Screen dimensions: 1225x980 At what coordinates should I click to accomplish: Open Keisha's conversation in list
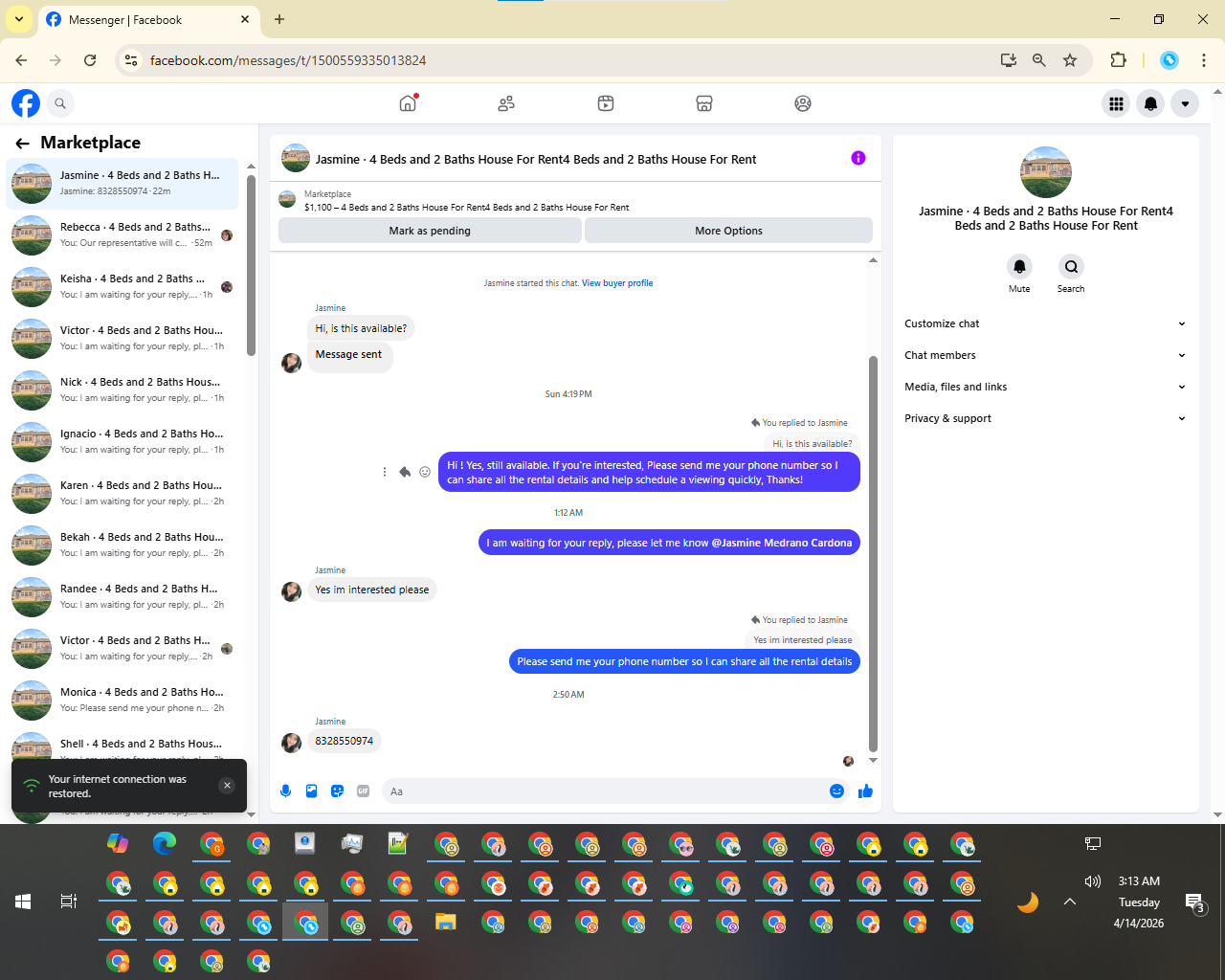click(122, 286)
